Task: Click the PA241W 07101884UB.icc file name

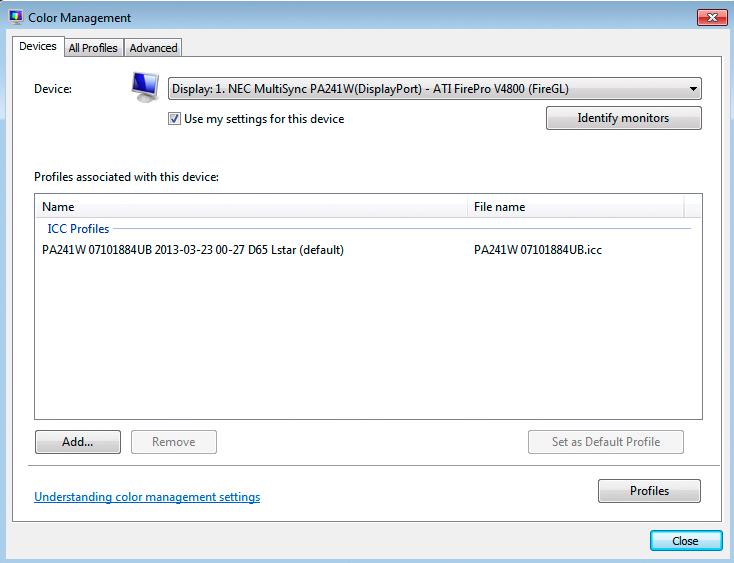Action: [x=538, y=250]
